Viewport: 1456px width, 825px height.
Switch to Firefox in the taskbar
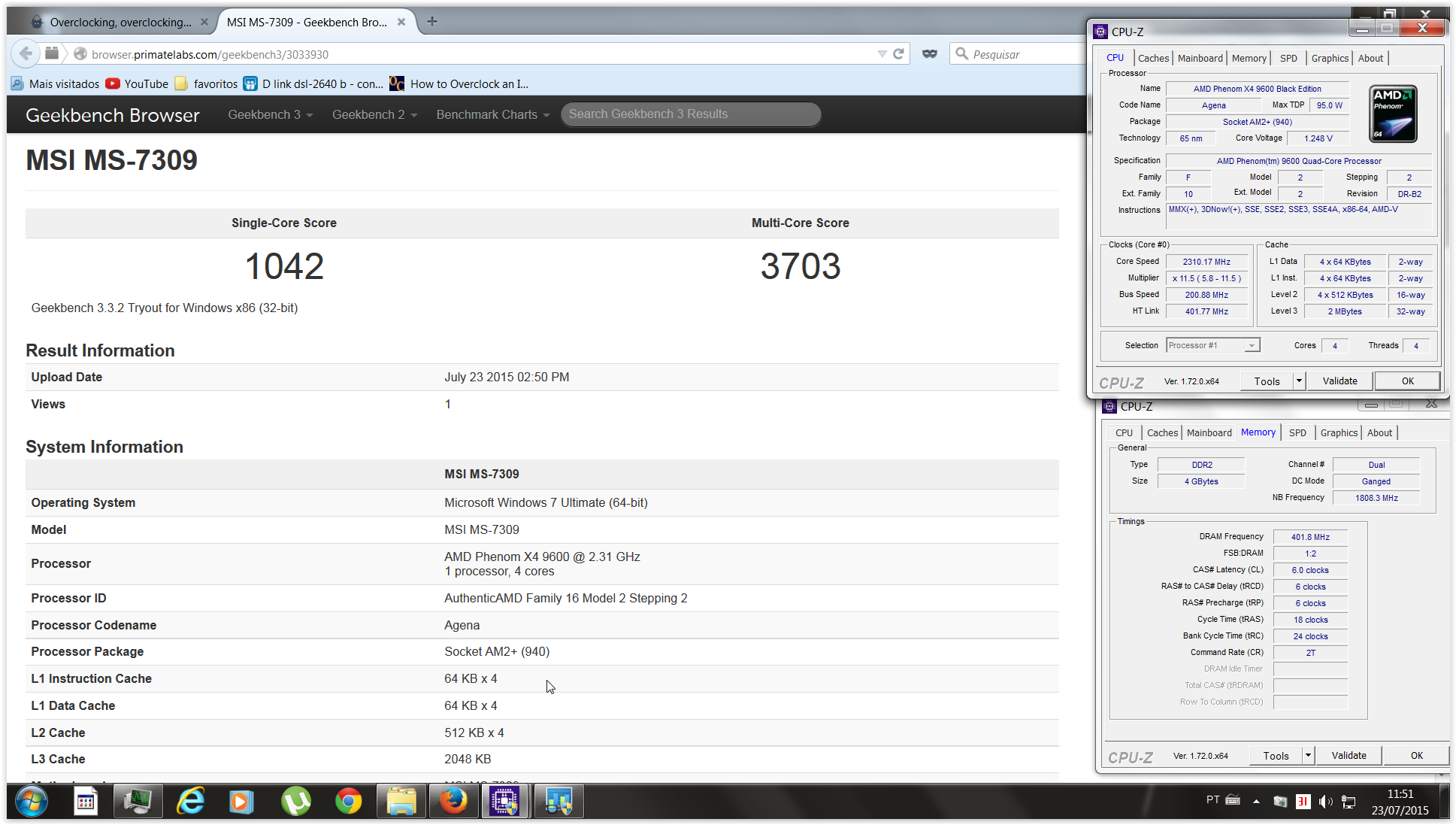pyautogui.click(x=453, y=802)
